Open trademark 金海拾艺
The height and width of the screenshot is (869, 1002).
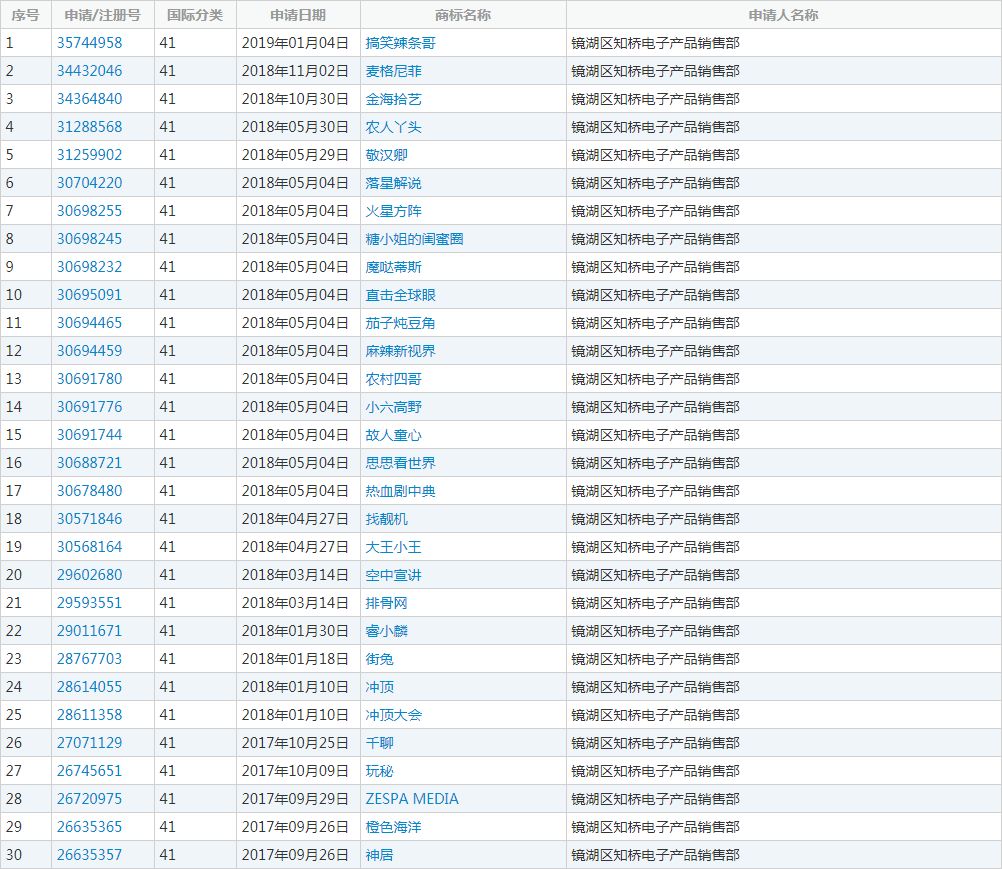tap(394, 99)
